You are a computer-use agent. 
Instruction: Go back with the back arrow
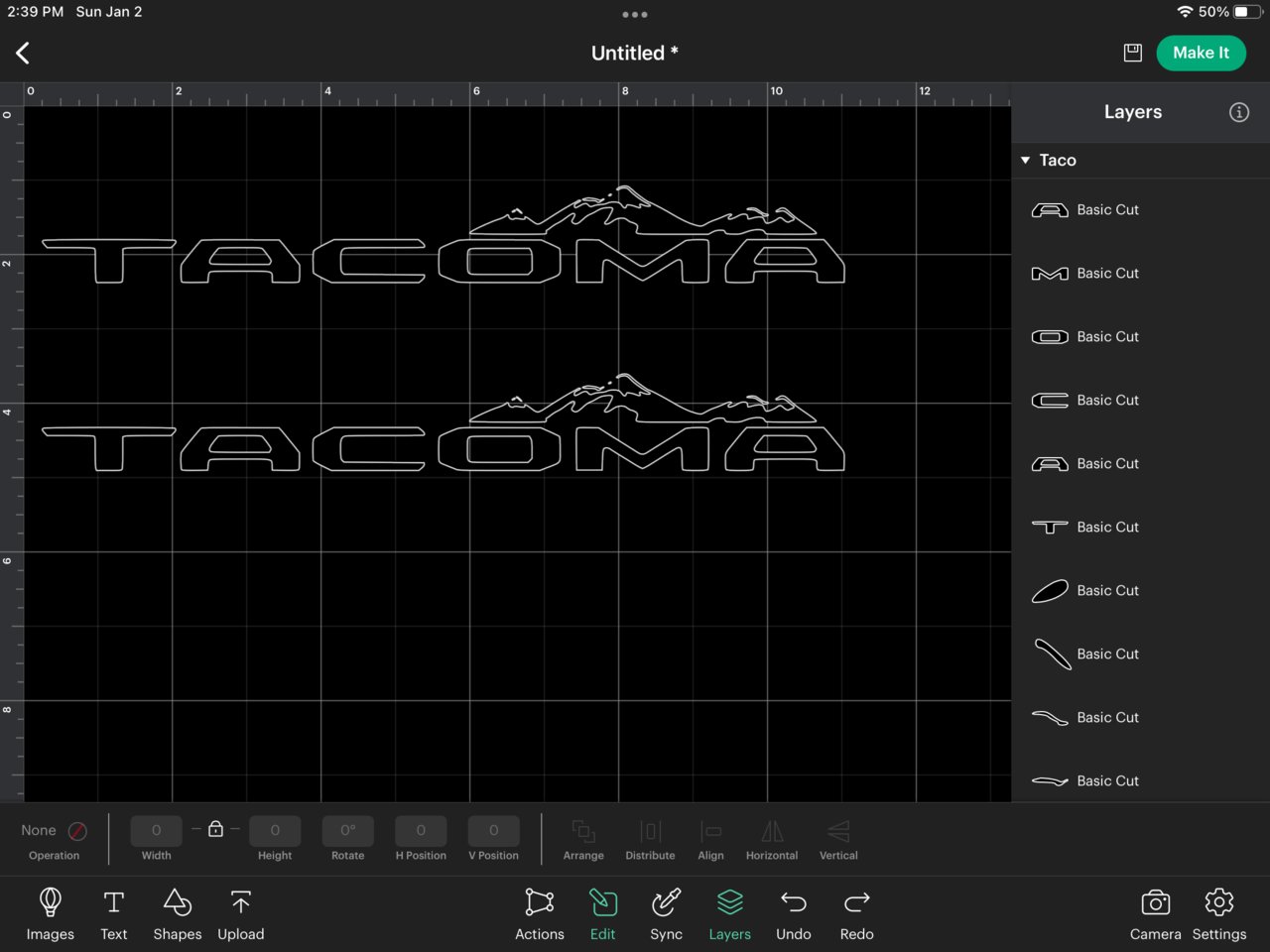click(23, 53)
